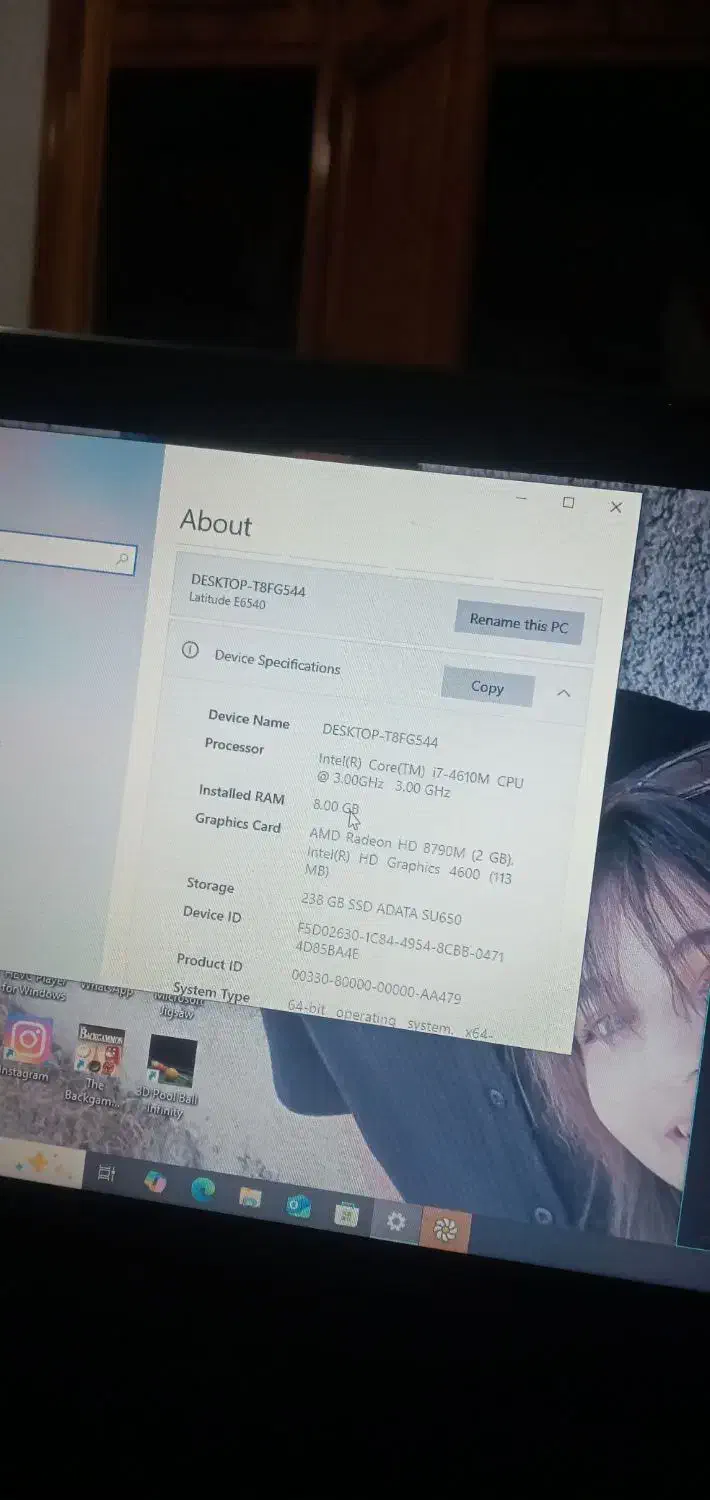Launch 3D Pool Ball Infinity shortcut

pos(167,1077)
